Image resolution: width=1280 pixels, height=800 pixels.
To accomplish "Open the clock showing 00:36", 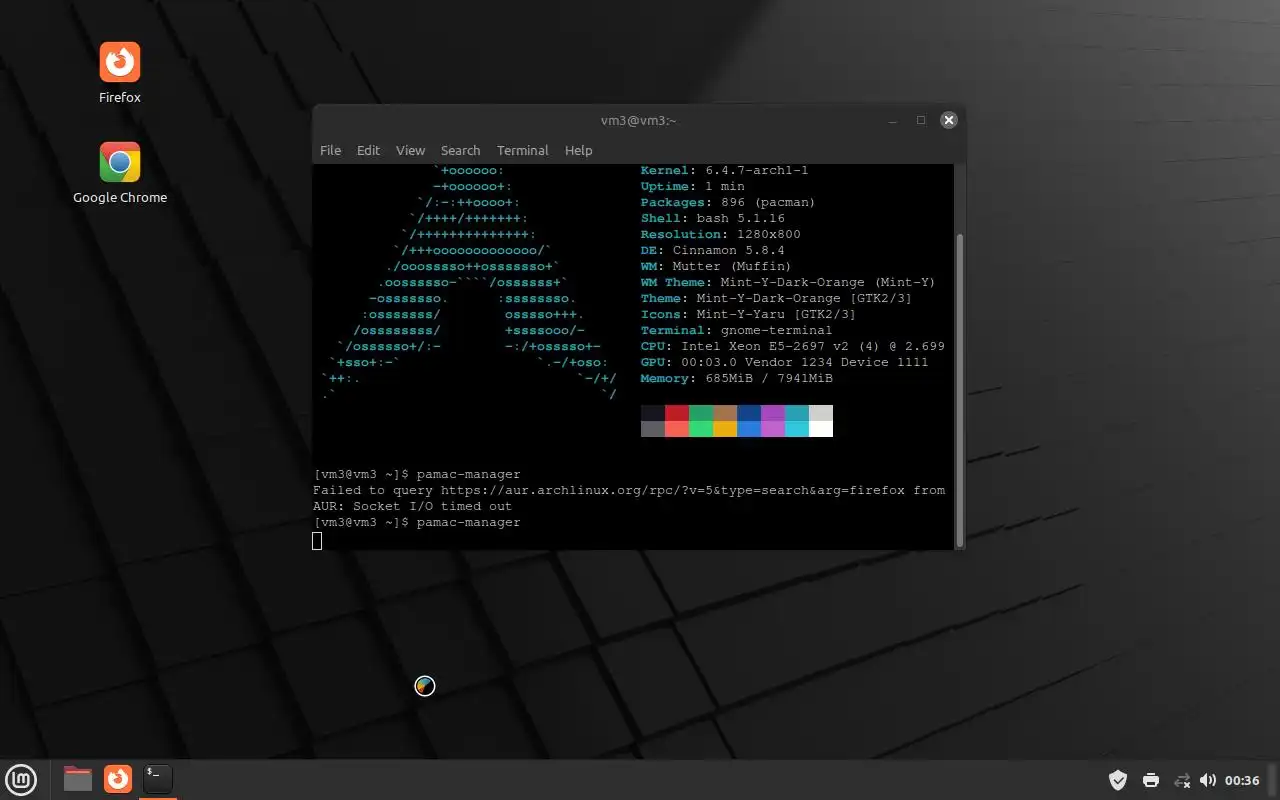I will click(1242, 780).
